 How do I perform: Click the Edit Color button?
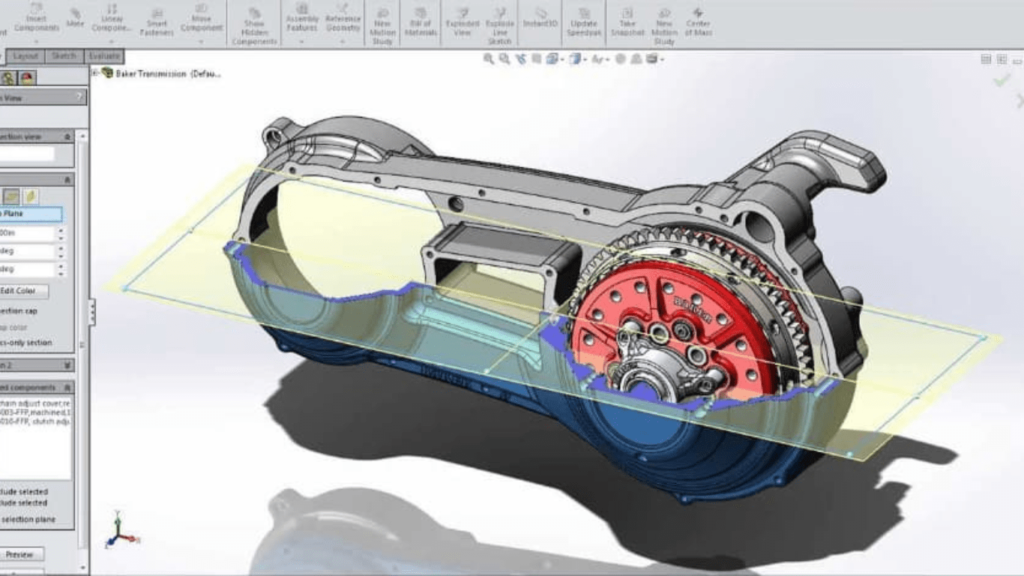(x=20, y=291)
